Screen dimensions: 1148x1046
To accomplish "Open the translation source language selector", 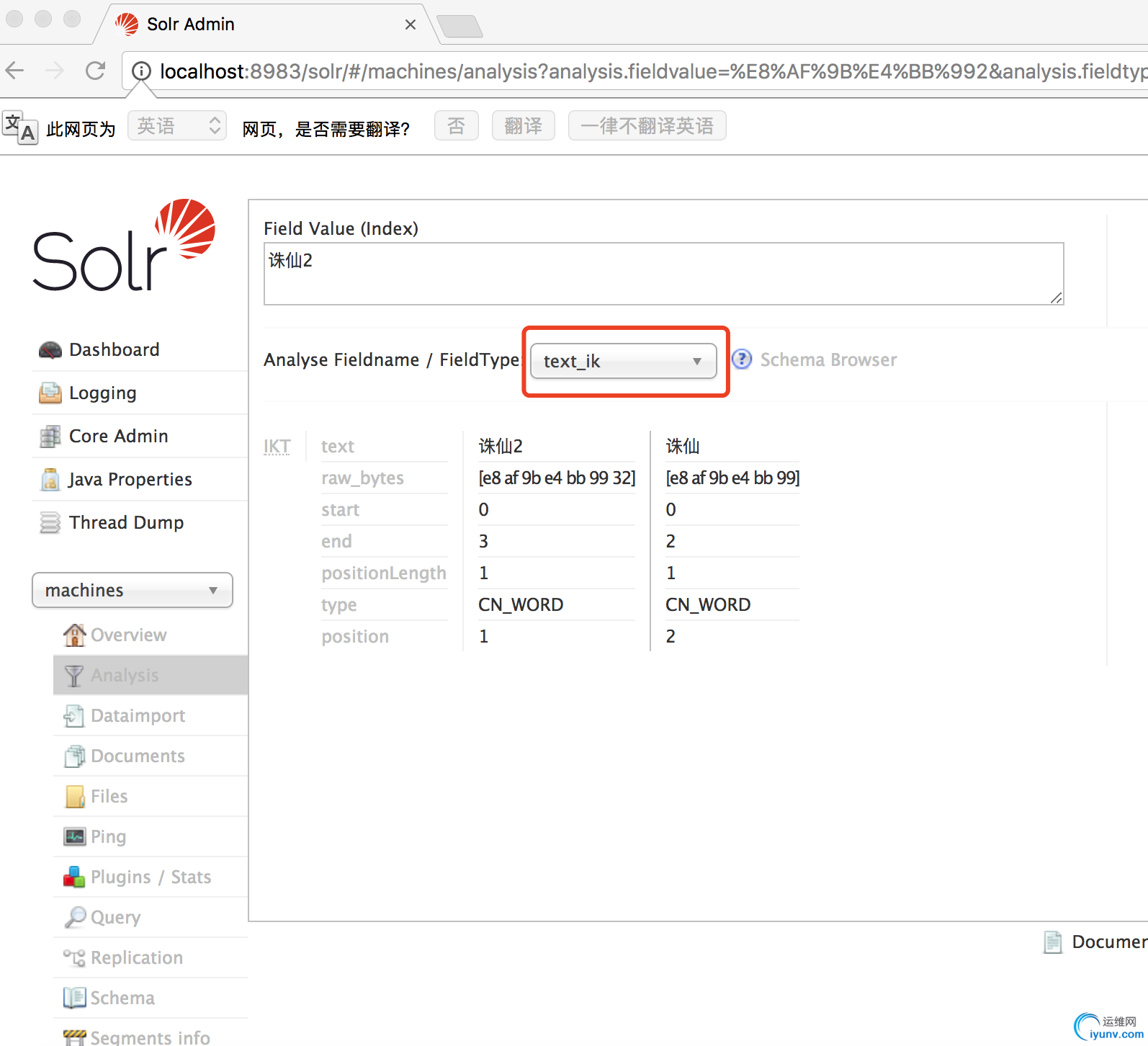I will click(x=177, y=126).
